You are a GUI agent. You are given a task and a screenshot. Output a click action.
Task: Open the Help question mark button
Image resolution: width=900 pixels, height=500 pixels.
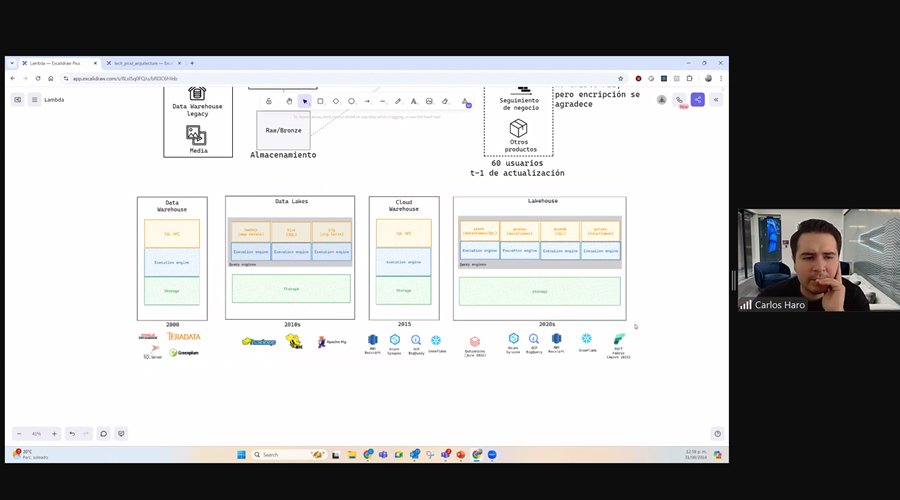click(717, 434)
